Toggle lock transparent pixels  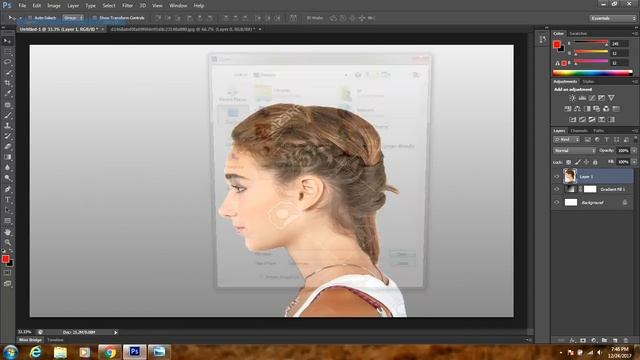pos(569,162)
